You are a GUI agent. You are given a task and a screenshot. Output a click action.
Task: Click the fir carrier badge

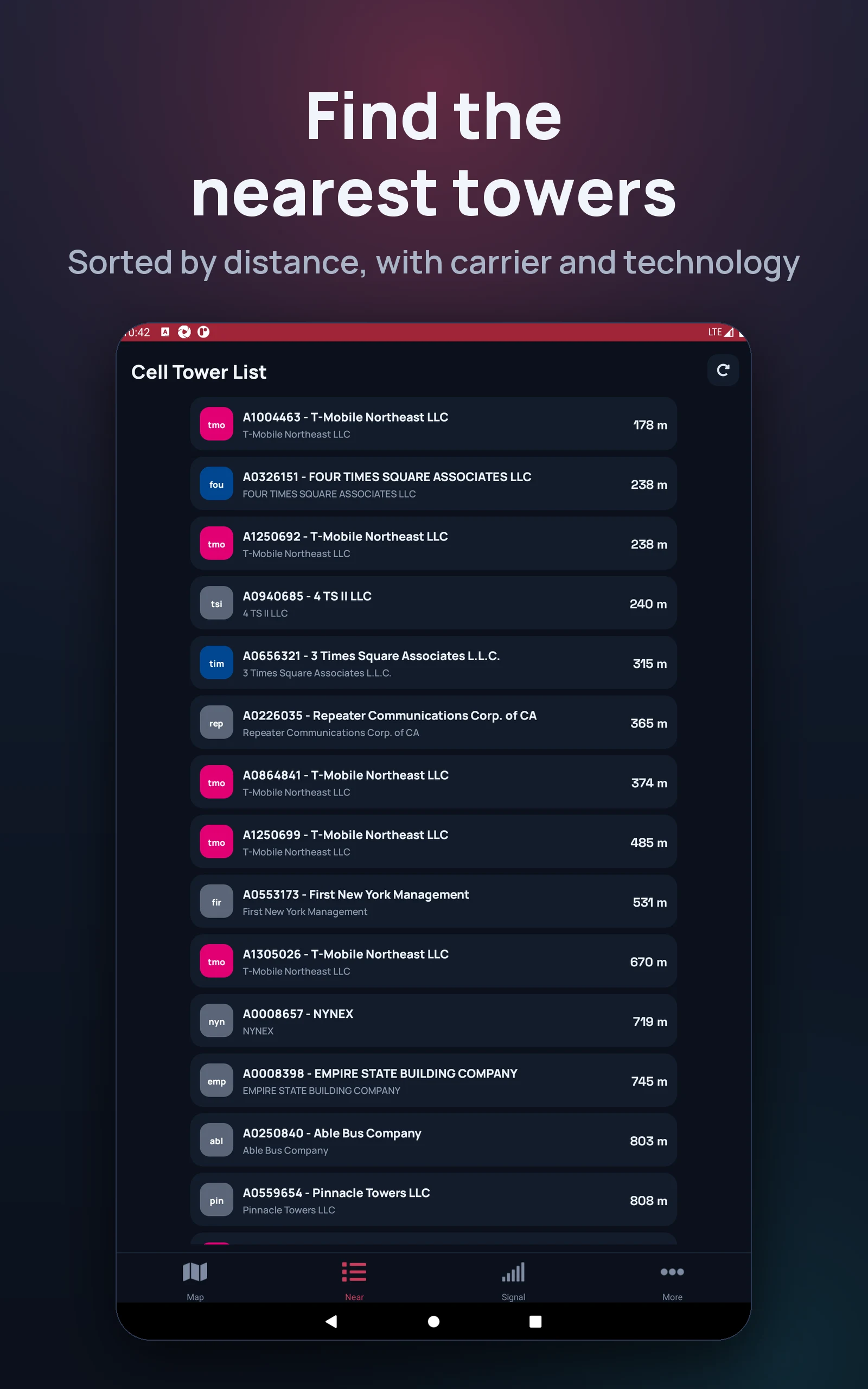216,902
